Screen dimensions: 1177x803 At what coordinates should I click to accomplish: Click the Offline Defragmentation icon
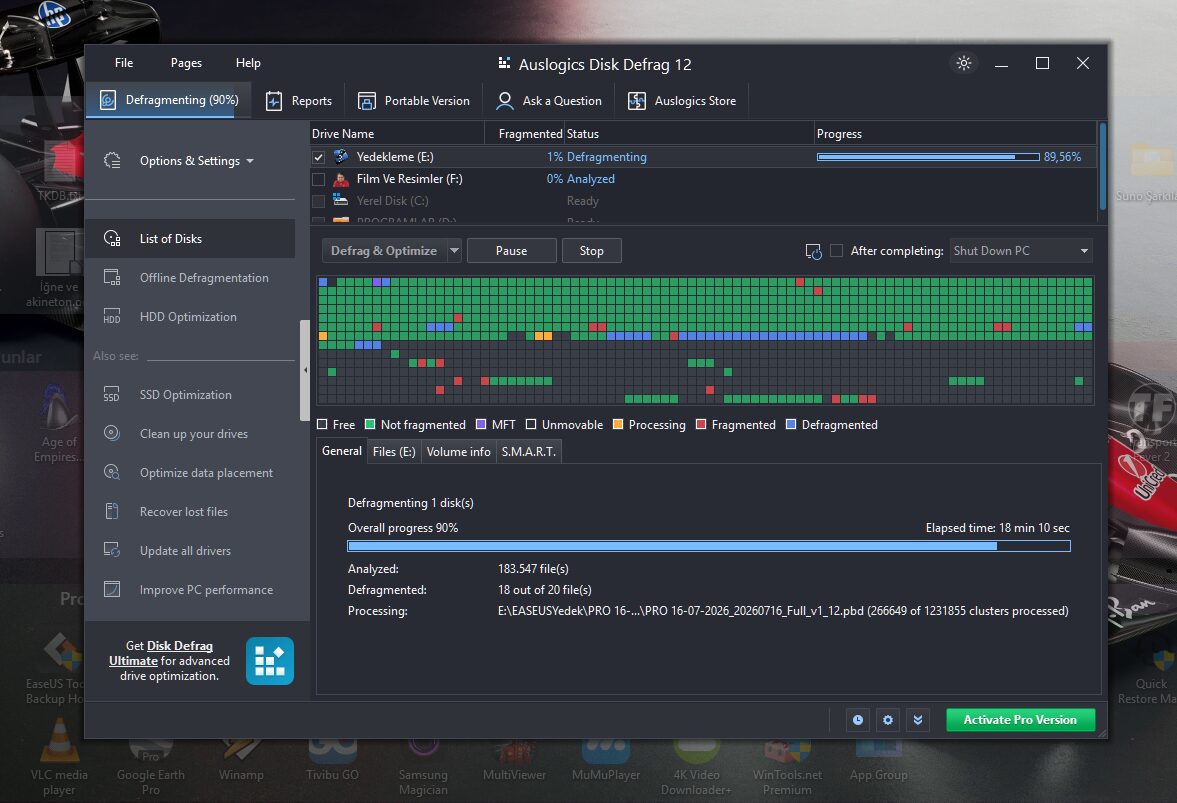(x=112, y=278)
